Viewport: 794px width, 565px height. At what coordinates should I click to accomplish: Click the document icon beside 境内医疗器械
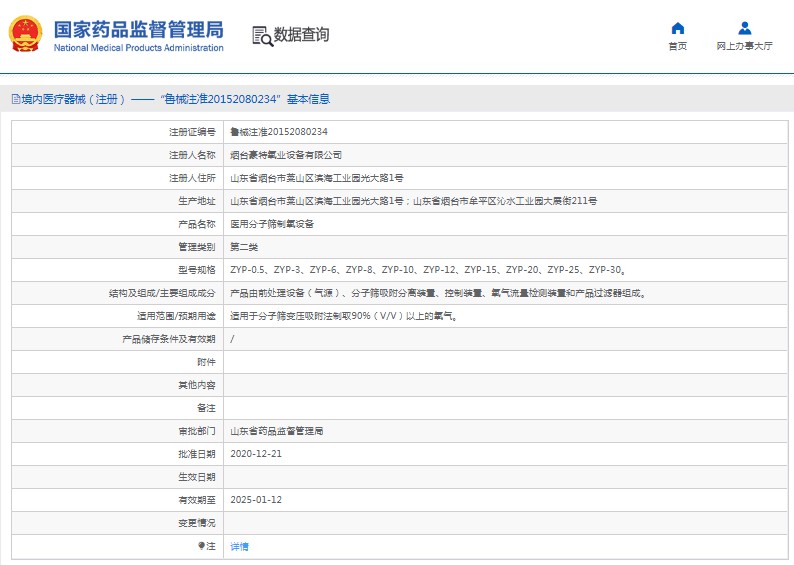pos(15,99)
